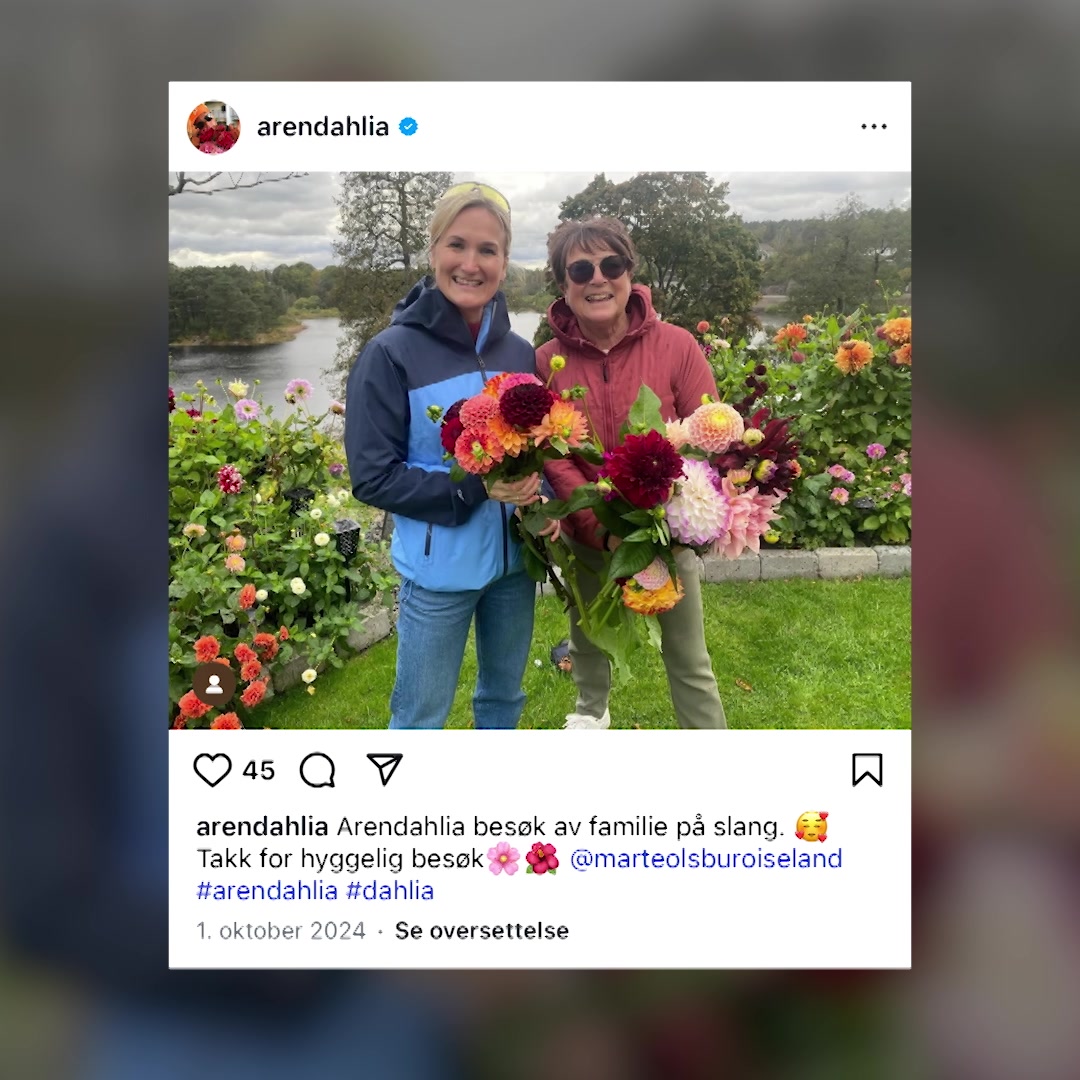Image resolution: width=1080 pixels, height=1080 pixels.
Task: Open the #dahlia hashtag
Action: [x=390, y=891]
